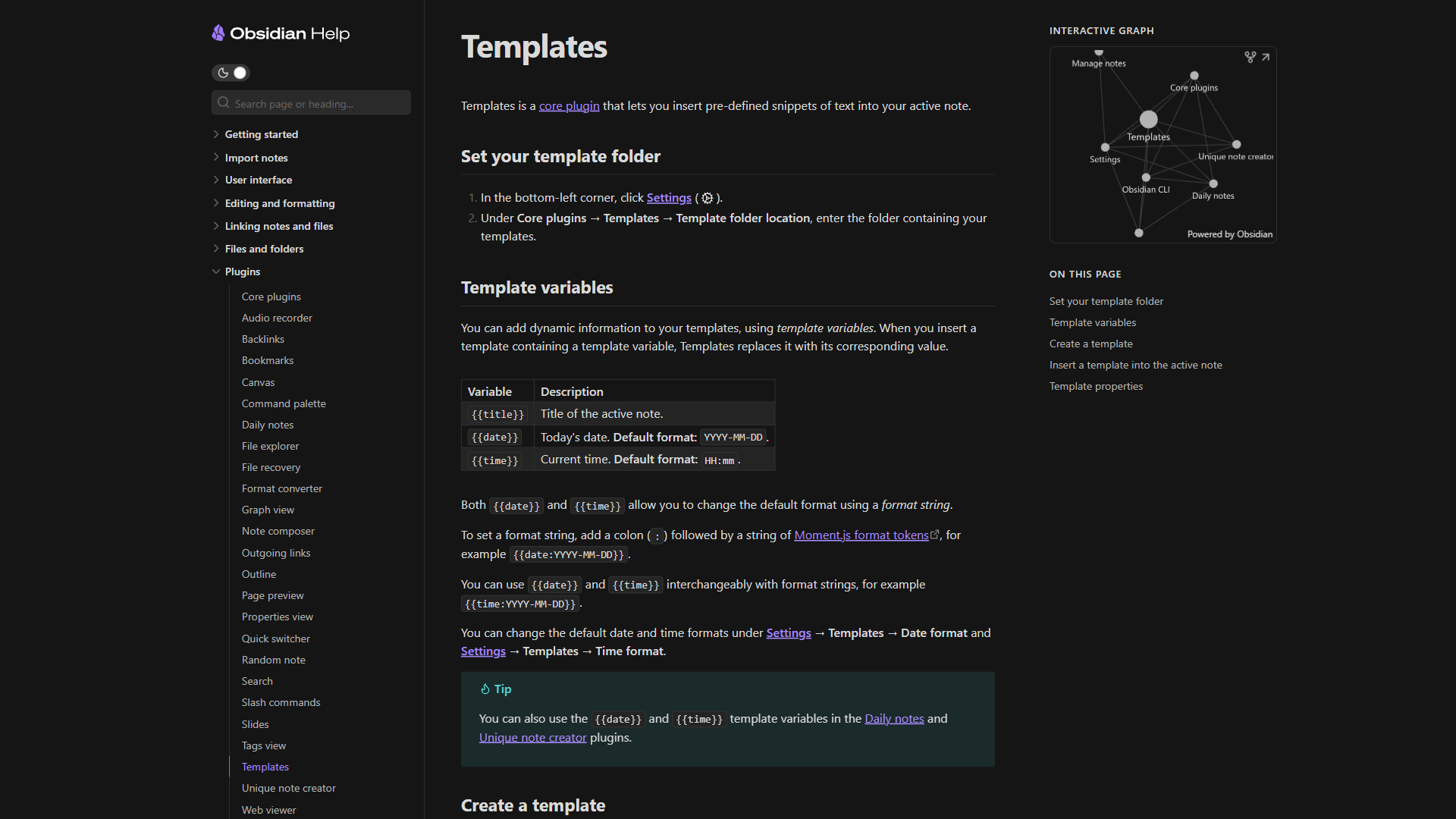Open Web viewer sidebar page
The image size is (1456, 819).
point(269,810)
